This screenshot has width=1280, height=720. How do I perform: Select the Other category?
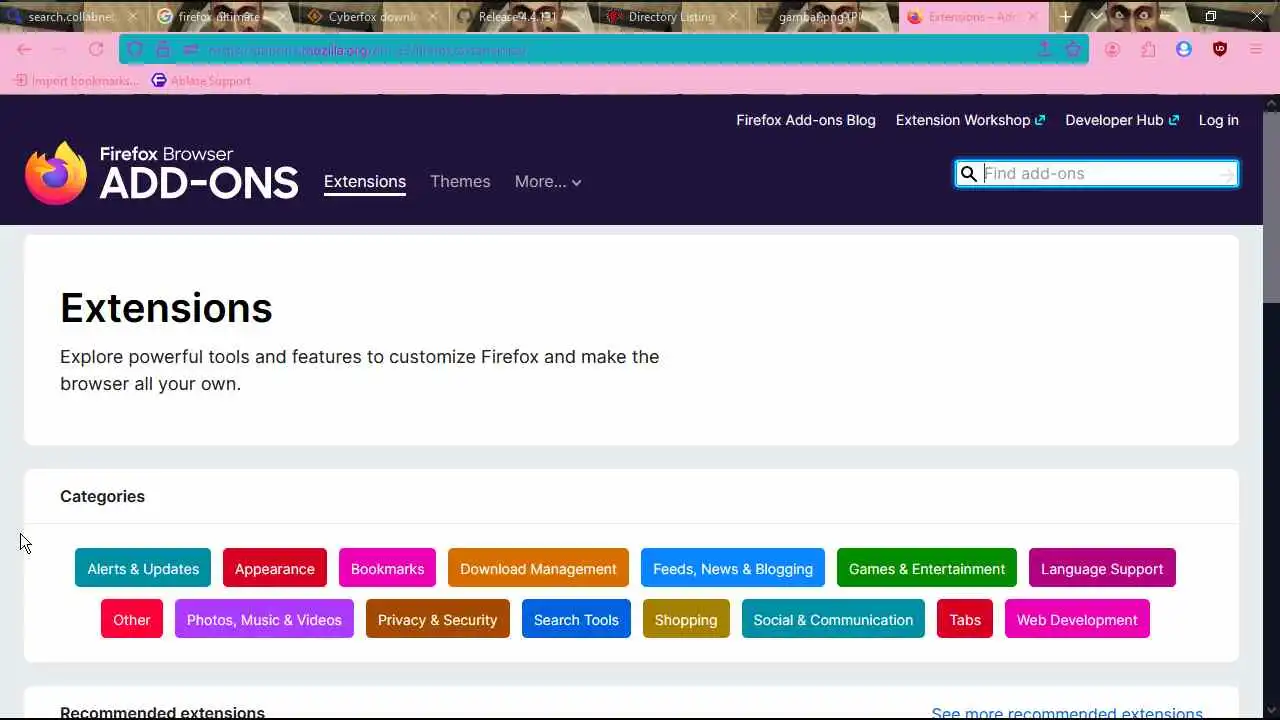click(x=132, y=619)
